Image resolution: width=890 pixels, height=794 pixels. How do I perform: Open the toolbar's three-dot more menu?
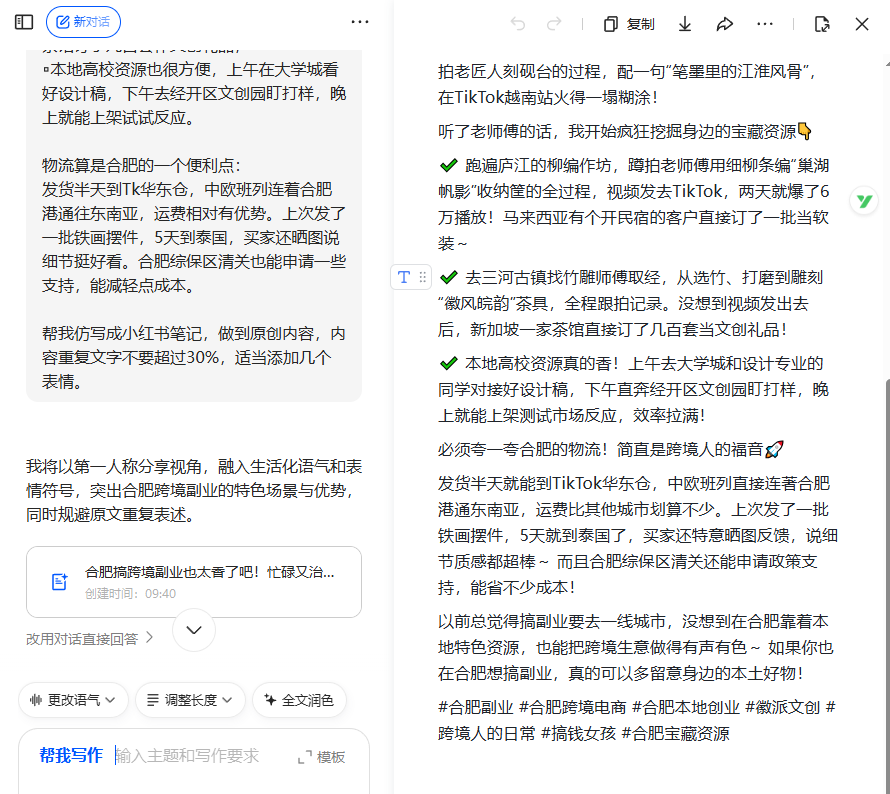tap(765, 24)
